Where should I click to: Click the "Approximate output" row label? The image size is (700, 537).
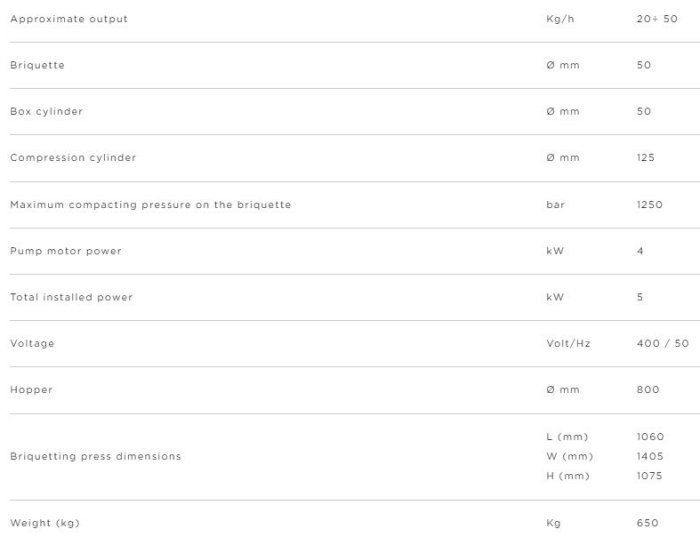(x=69, y=19)
